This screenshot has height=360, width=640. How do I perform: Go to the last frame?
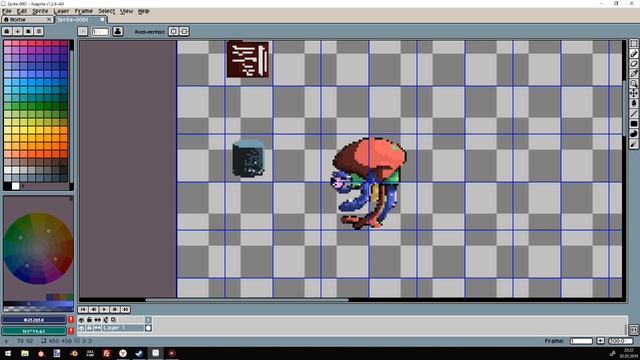pyautogui.click(x=125, y=309)
